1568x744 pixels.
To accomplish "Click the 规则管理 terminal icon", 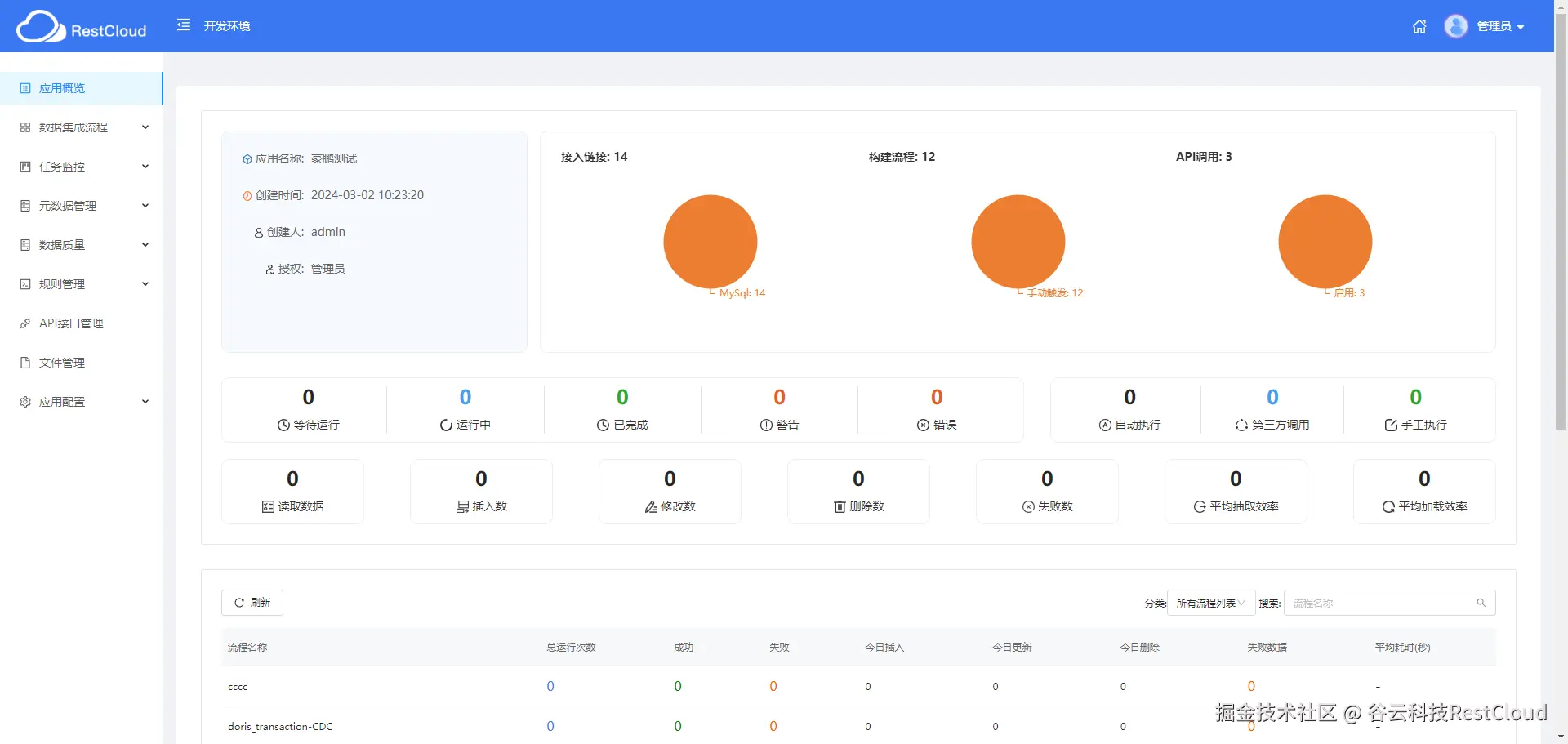I will tap(25, 284).
